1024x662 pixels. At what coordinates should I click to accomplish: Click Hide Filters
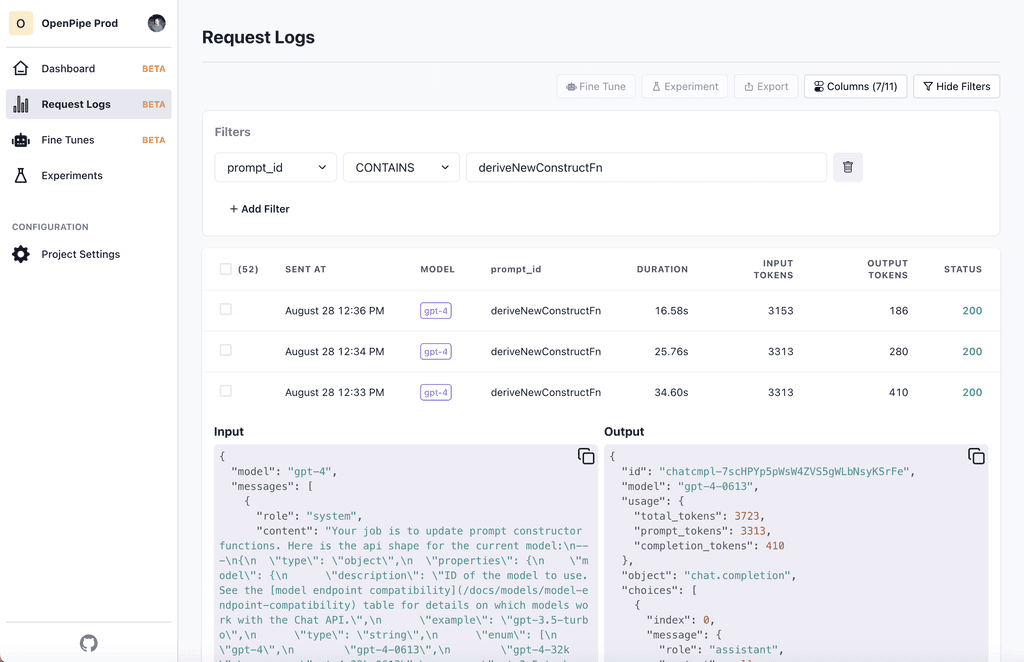point(956,86)
